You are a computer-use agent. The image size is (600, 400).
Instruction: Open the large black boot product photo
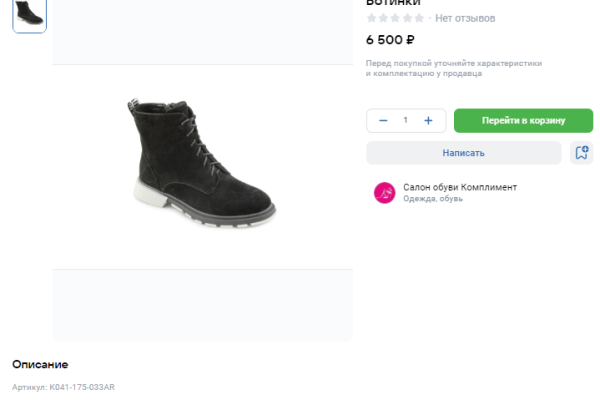[x=202, y=165]
